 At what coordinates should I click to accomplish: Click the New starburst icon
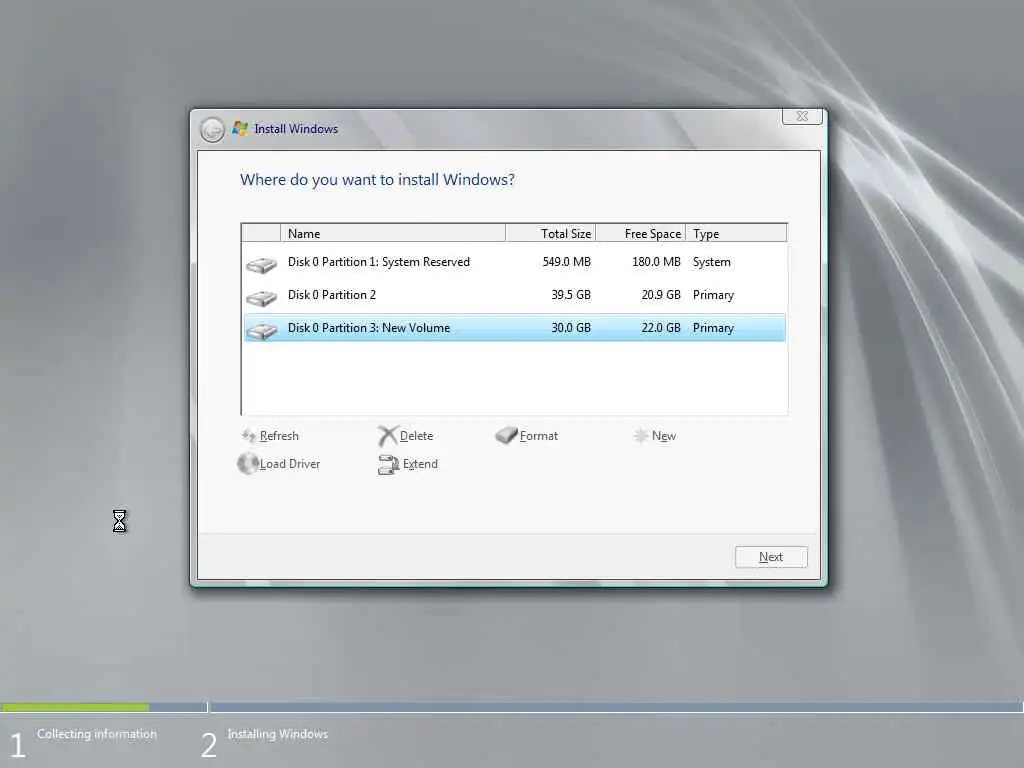click(x=641, y=436)
